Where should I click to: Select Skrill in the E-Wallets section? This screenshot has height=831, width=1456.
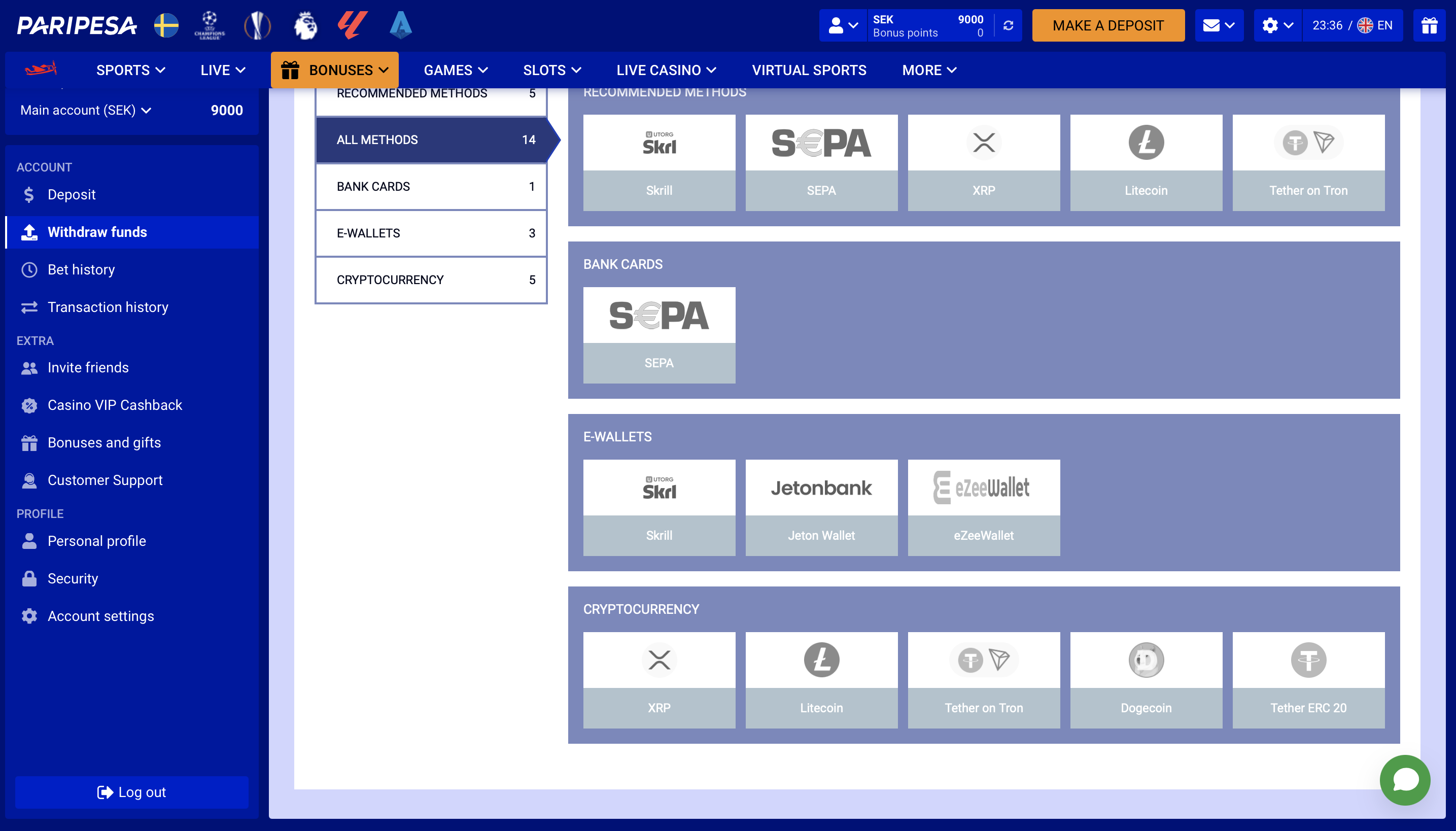659,507
